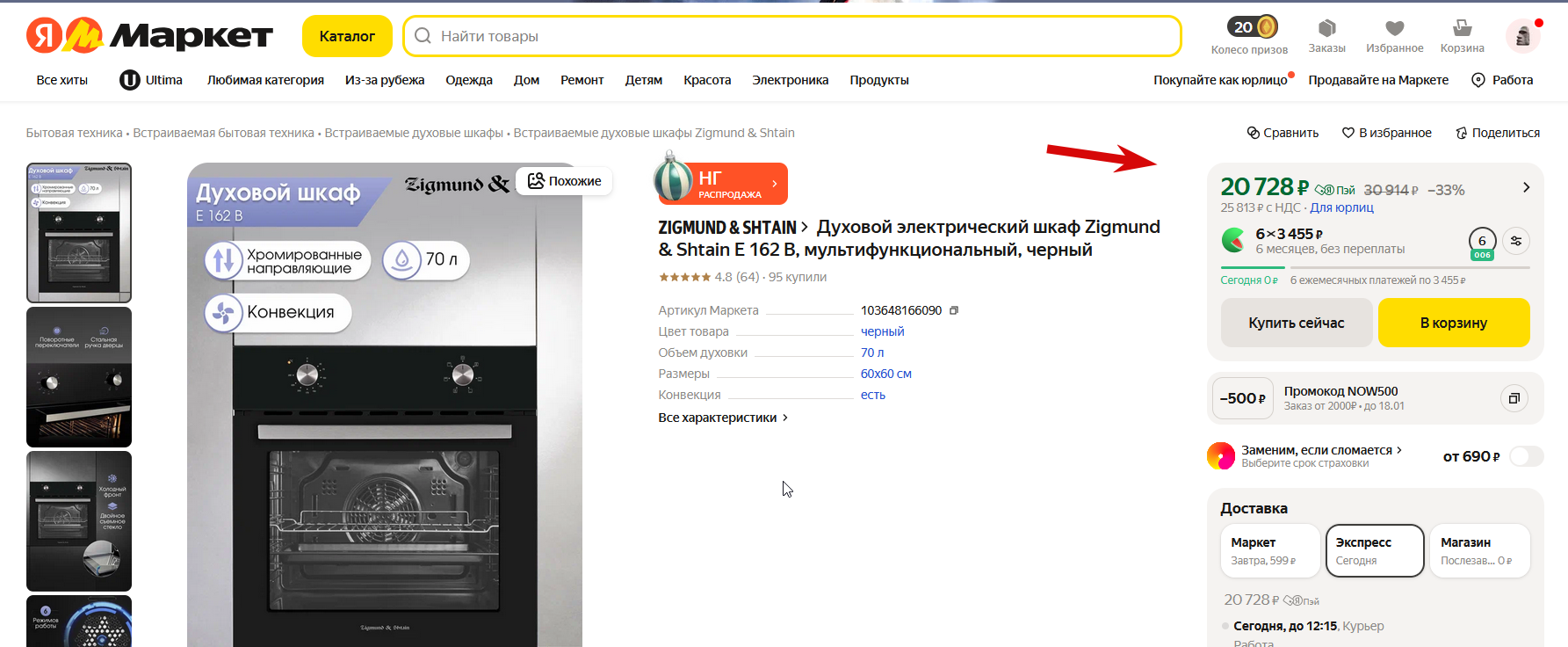
Task: Click the Найти товары search field
Action: (x=792, y=36)
